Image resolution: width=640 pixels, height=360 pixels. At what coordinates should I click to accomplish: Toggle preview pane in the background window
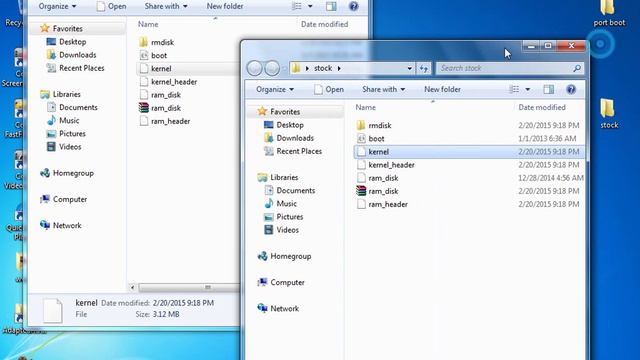(x=331, y=7)
